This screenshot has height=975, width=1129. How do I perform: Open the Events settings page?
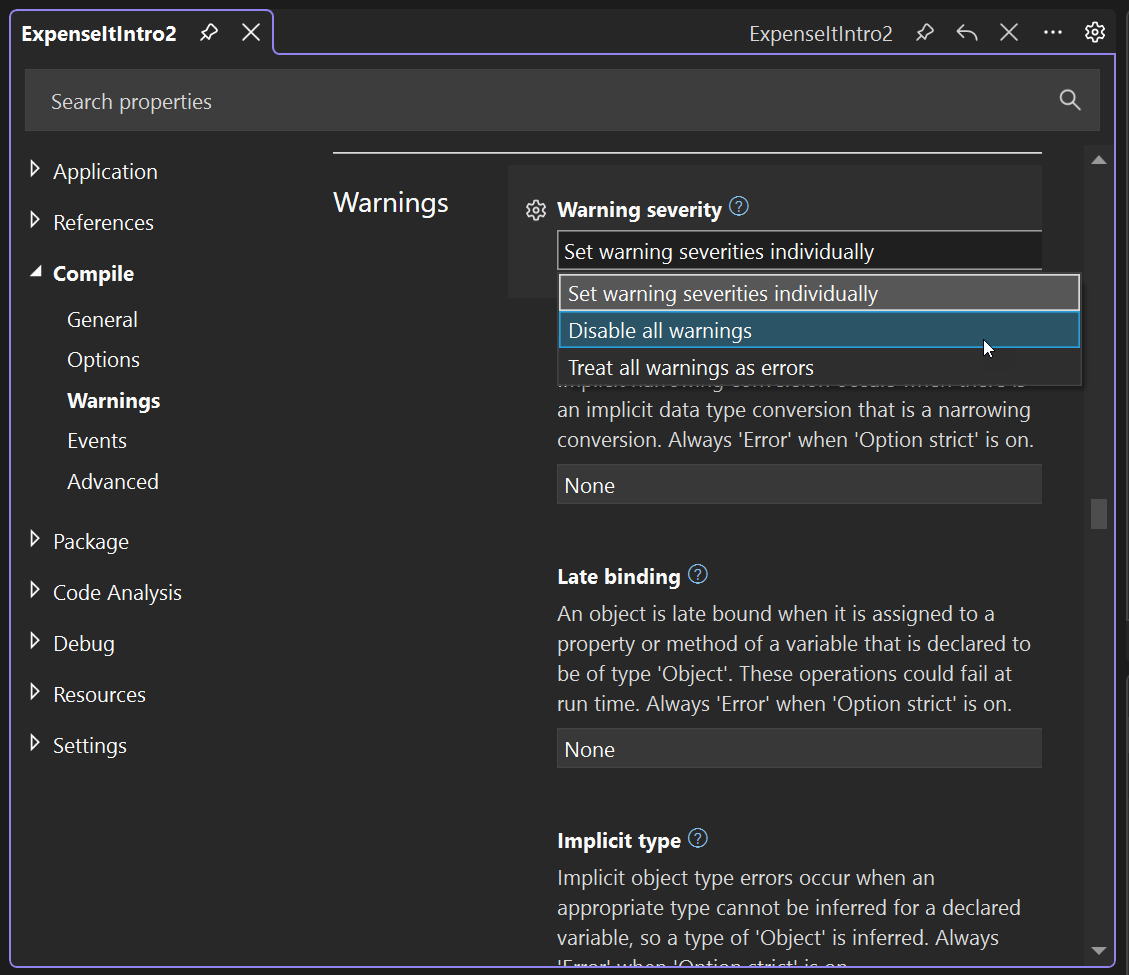tap(96, 440)
